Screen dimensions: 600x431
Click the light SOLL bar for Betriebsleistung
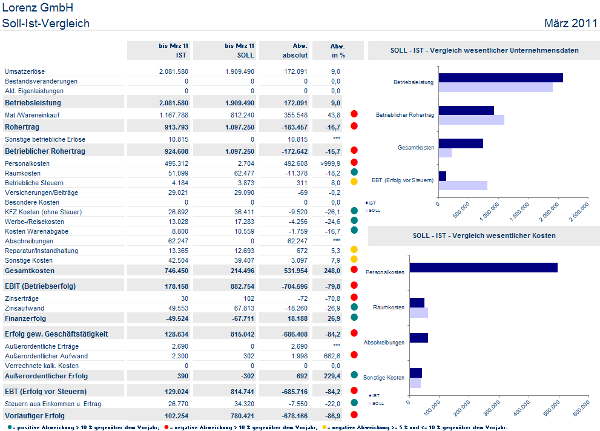tap(496, 87)
